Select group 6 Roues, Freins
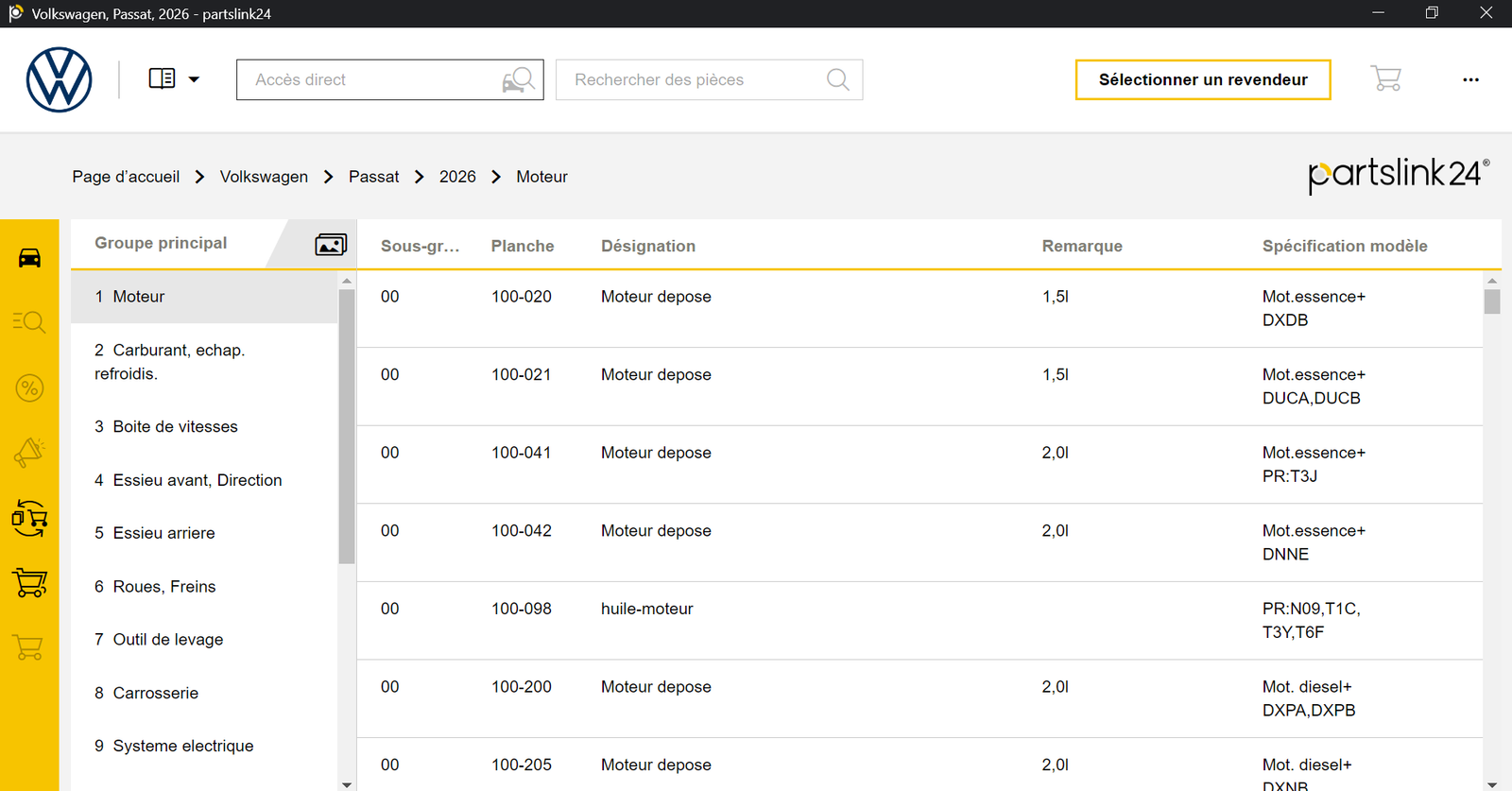The image size is (1512, 791). coord(204,587)
